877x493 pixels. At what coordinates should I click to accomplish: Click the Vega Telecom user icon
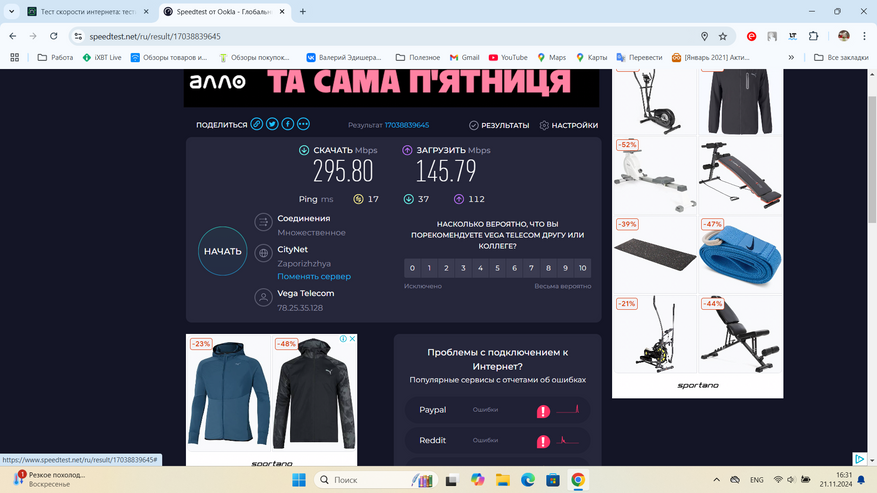point(263,297)
